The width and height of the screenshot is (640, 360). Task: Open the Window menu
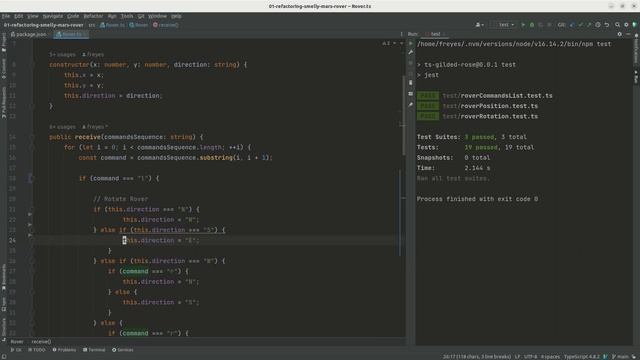(x=158, y=16)
